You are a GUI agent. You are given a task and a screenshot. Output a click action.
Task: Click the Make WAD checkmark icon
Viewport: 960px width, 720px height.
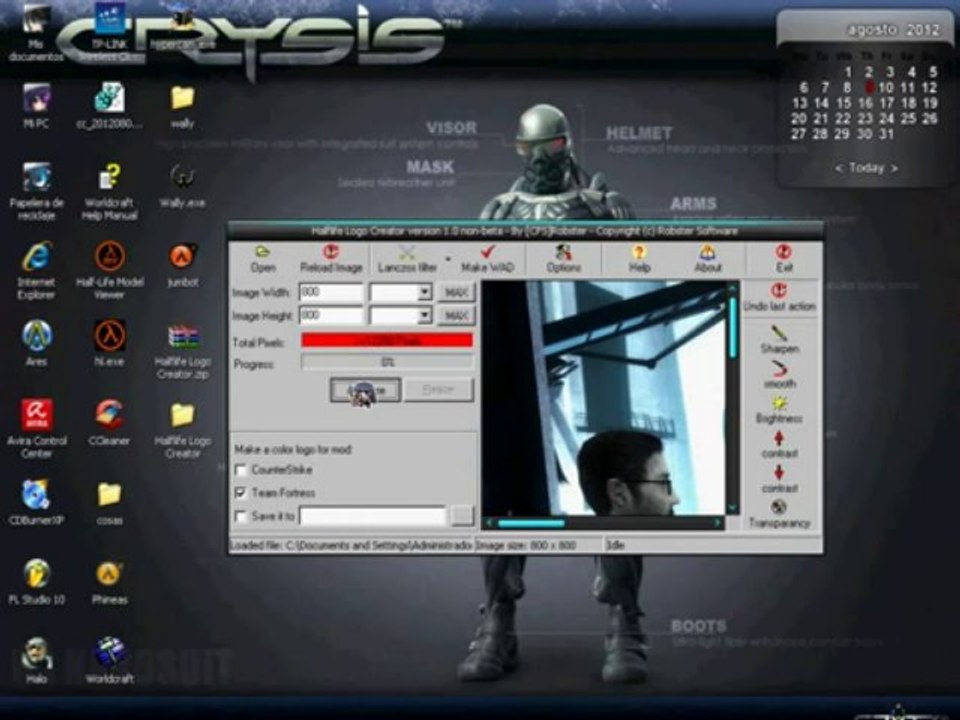[487, 252]
